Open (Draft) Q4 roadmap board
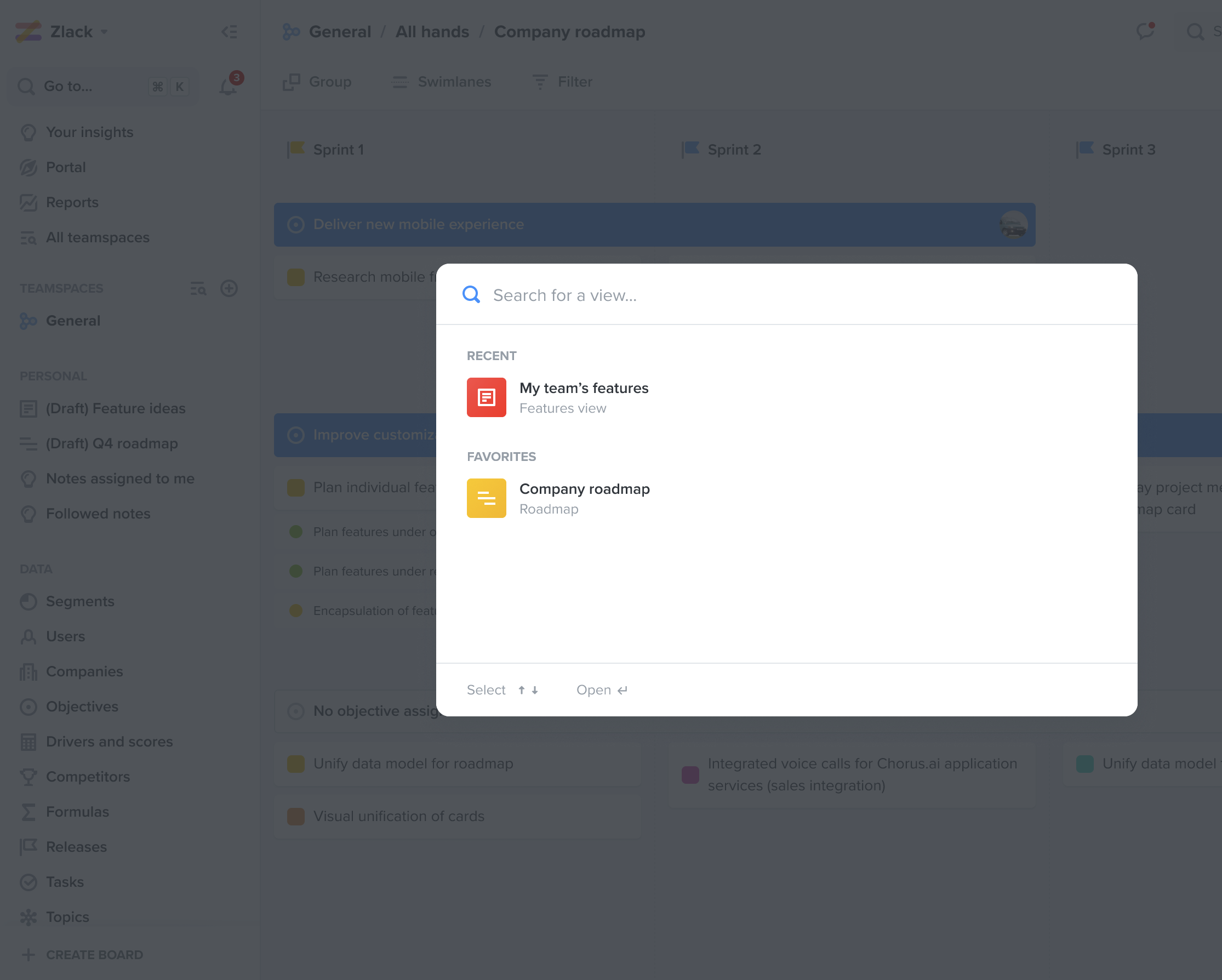 (112, 444)
